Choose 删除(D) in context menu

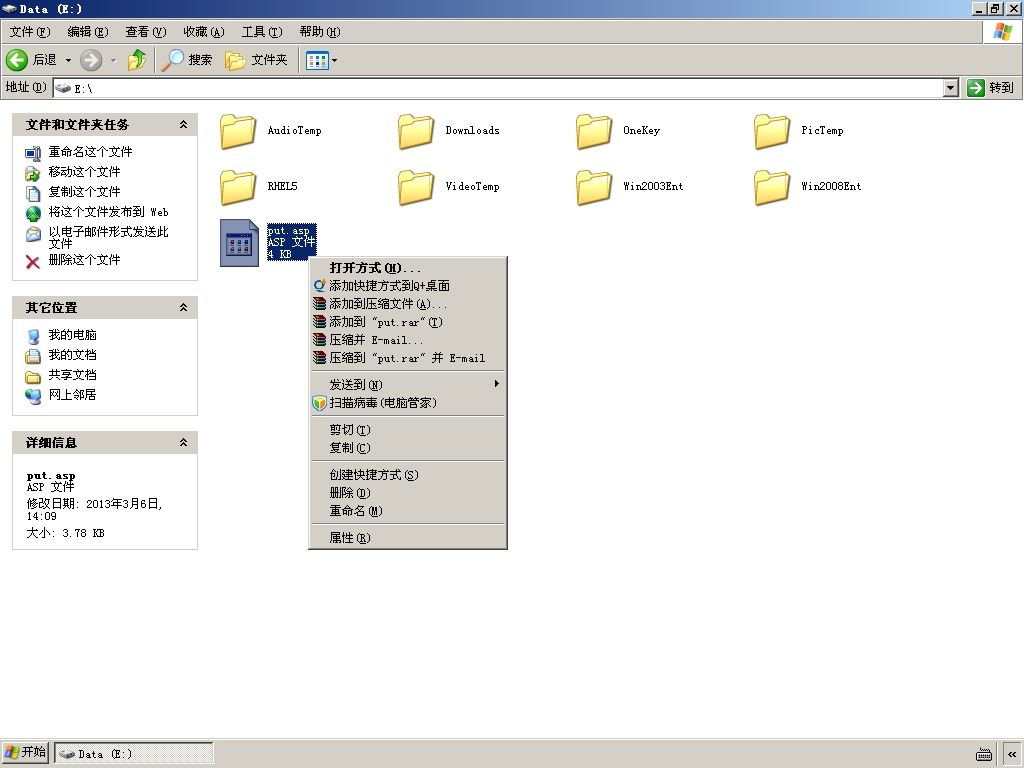click(408, 493)
